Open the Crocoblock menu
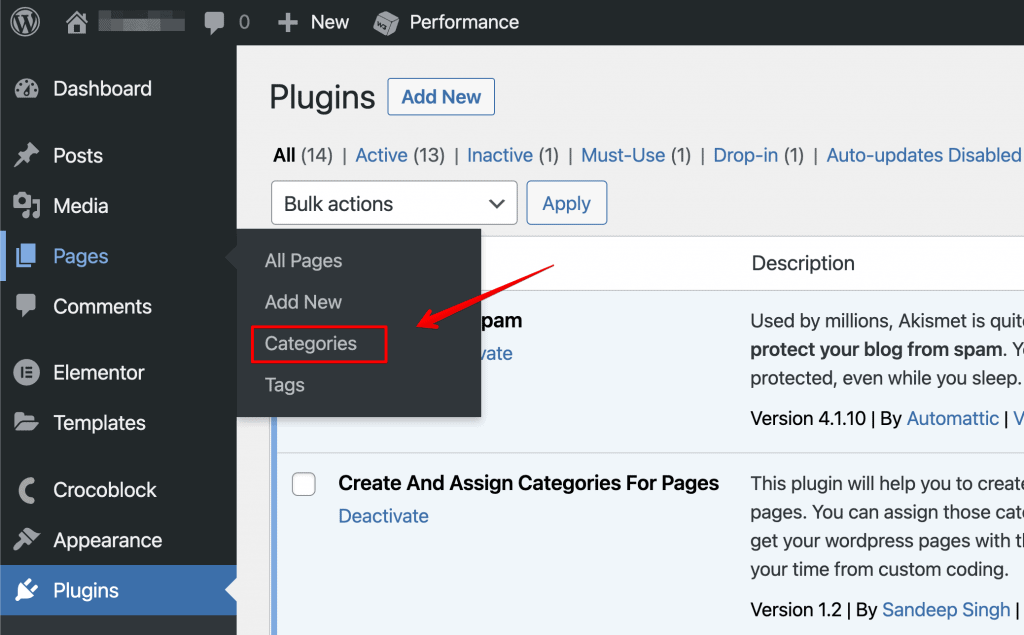1024x635 pixels. pyautogui.click(x=104, y=490)
